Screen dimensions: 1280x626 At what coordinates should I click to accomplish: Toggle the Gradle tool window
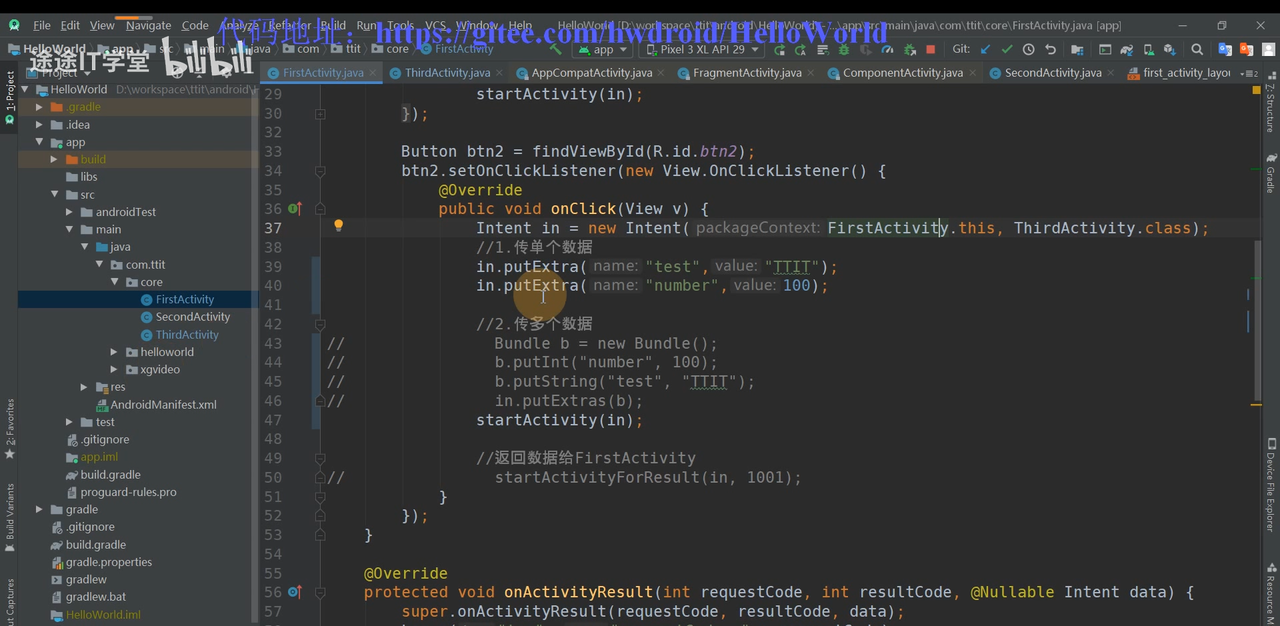point(1270,174)
